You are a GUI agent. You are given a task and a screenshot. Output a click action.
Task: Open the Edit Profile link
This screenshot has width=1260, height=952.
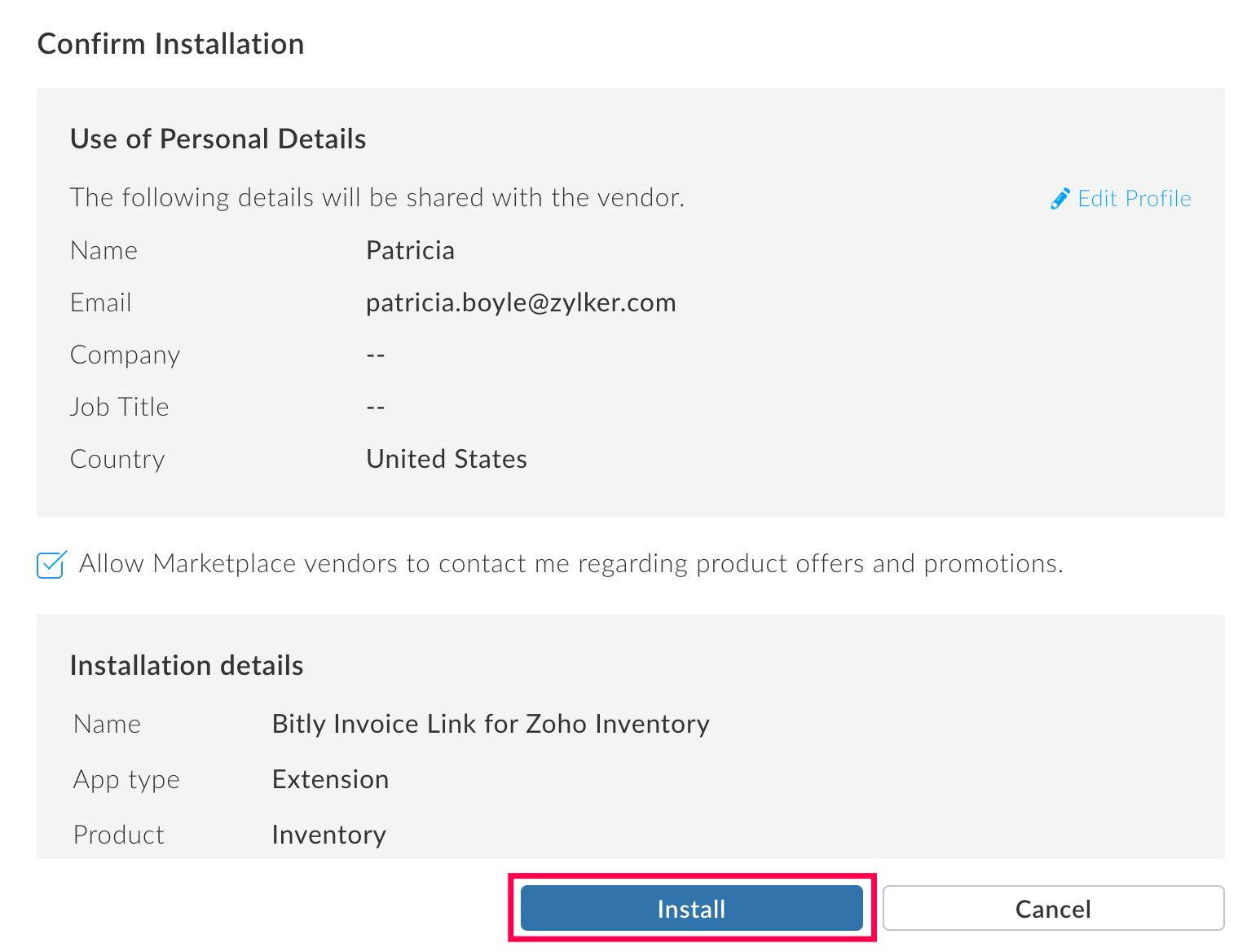tap(1133, 199)
